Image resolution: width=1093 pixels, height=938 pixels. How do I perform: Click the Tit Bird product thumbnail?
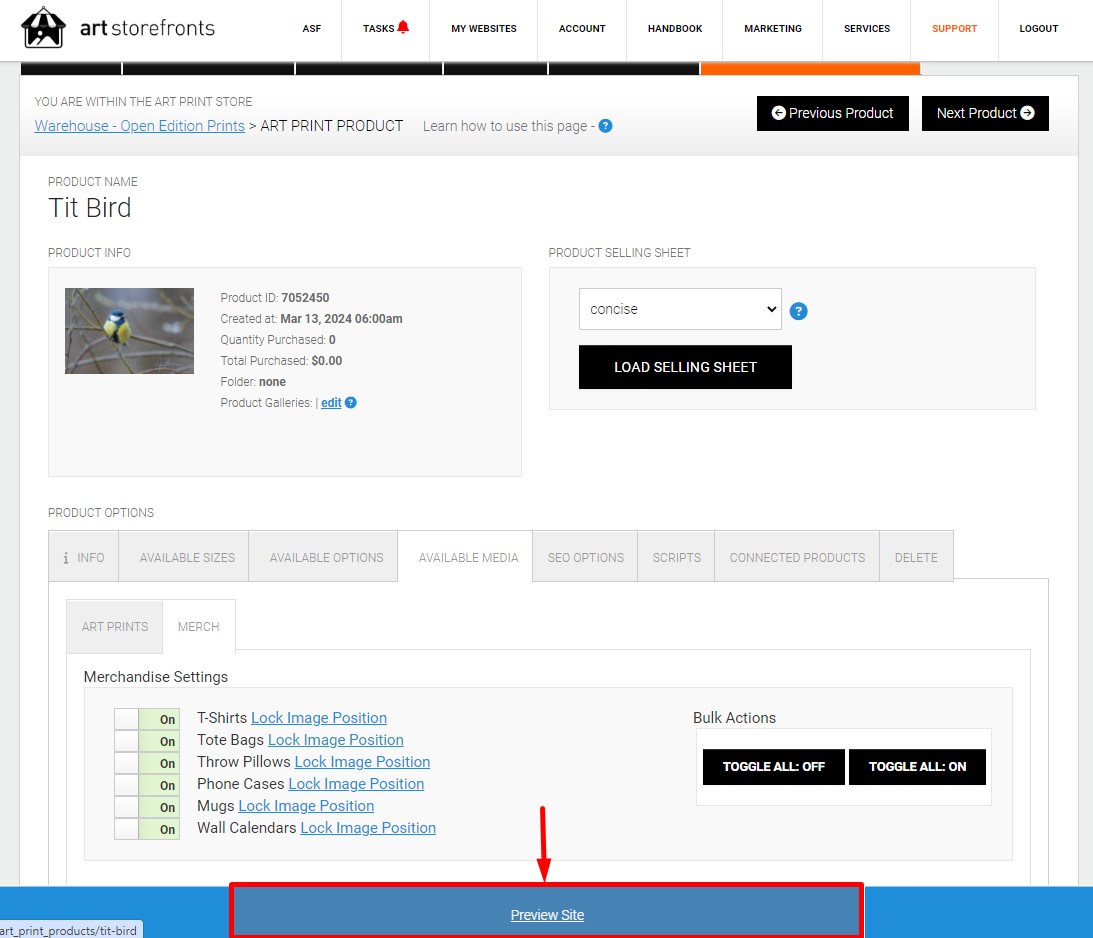(130, 331)
